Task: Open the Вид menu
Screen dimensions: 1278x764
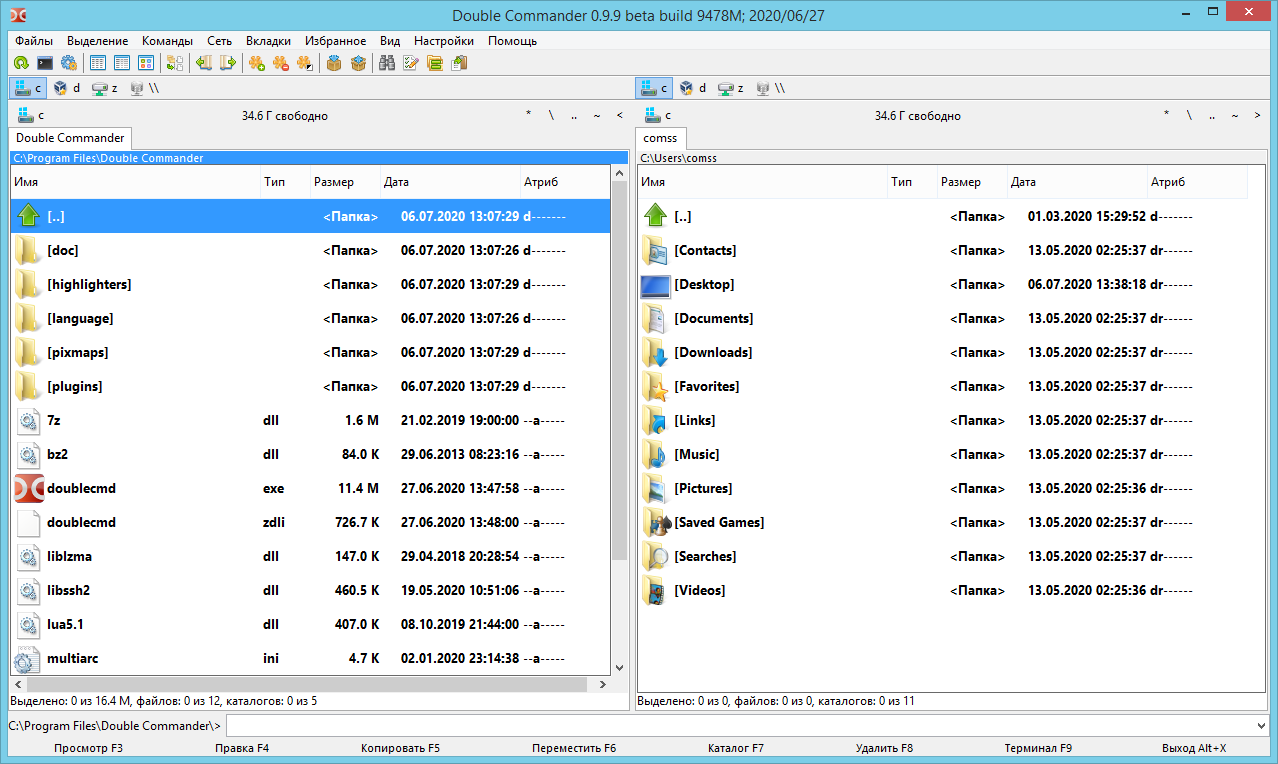Action: (x=390, y=41)
